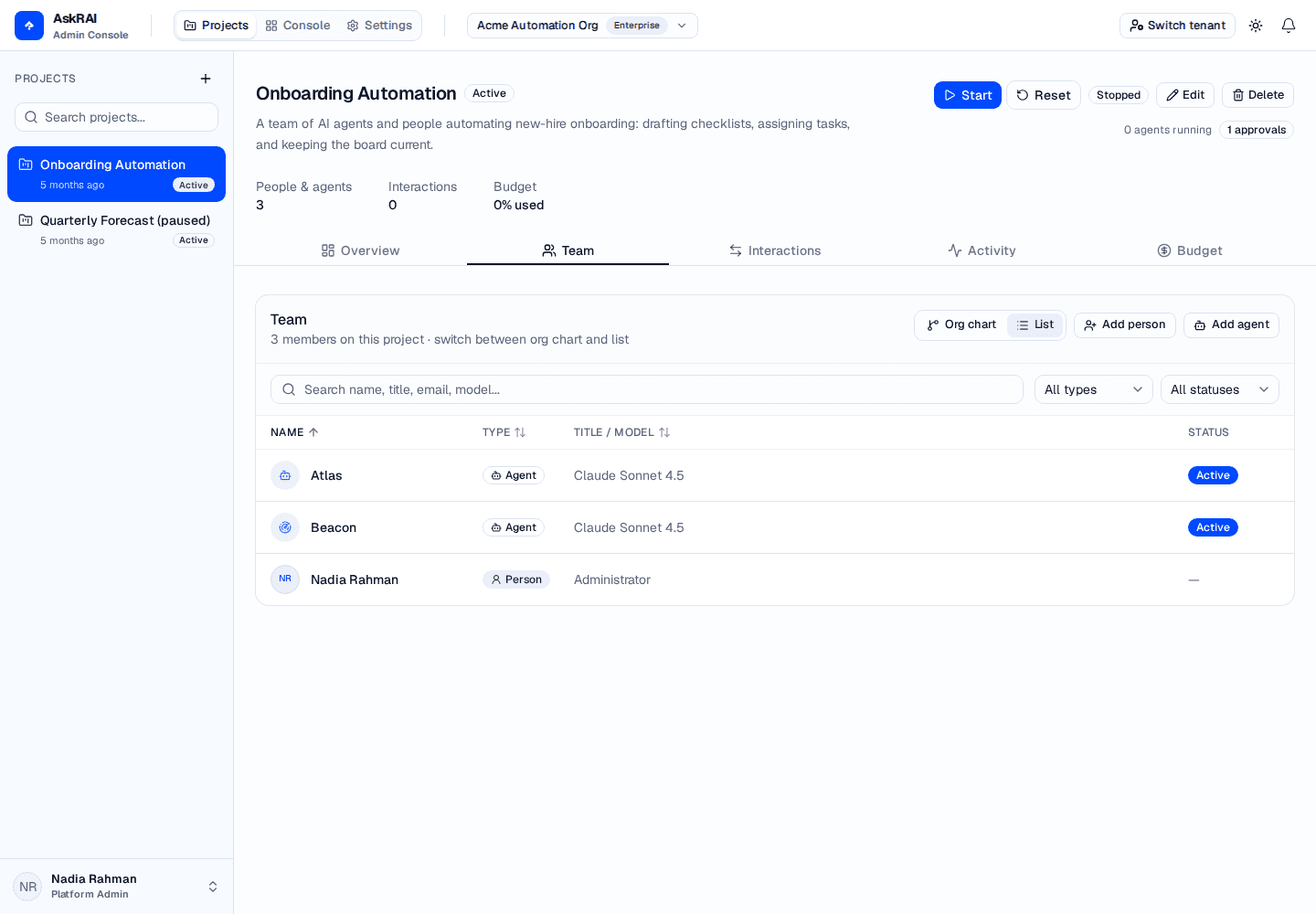This screenshot has width=1316, height=914.
Task: Open the Settings nav tab
Action: tap(379, 26)
